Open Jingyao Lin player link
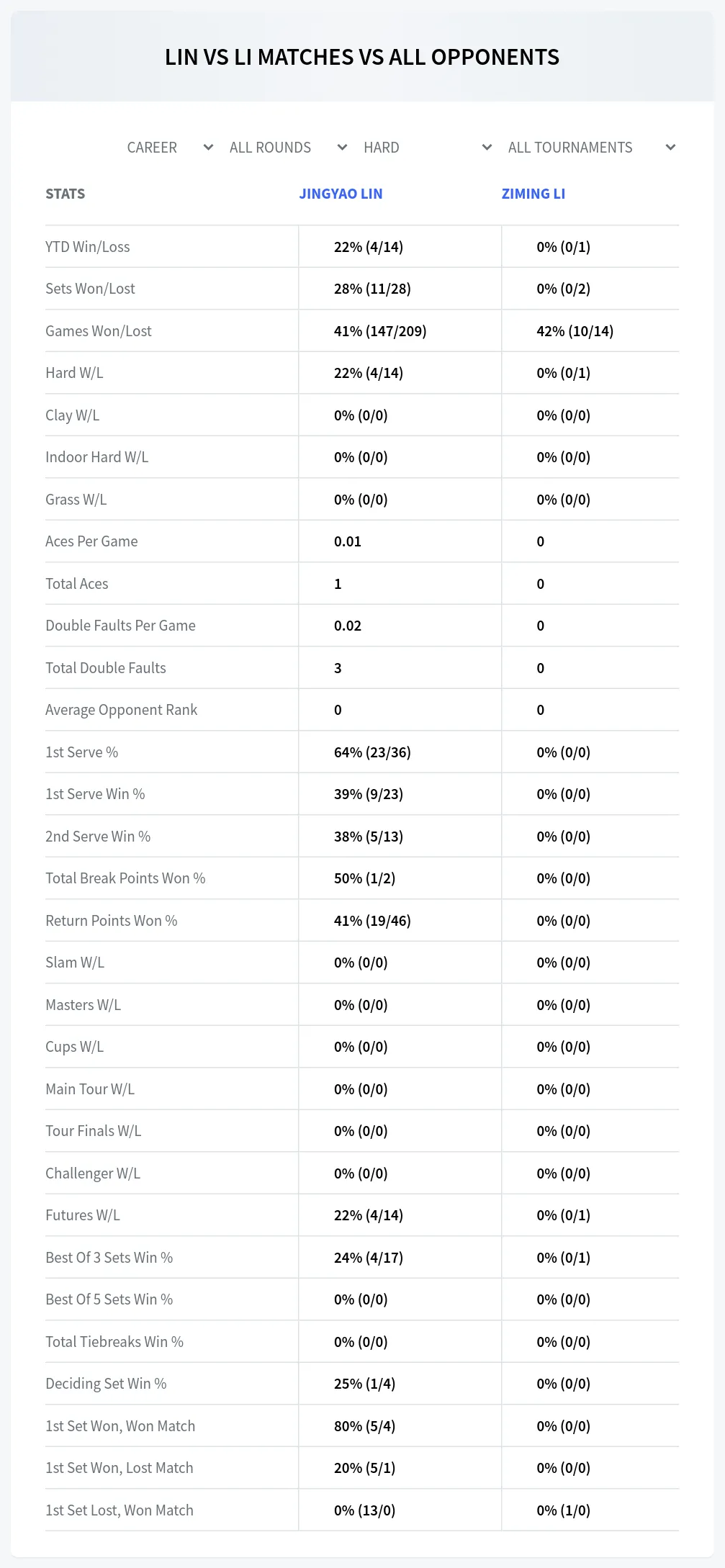 pyautogui.click(x=341, y=194)
